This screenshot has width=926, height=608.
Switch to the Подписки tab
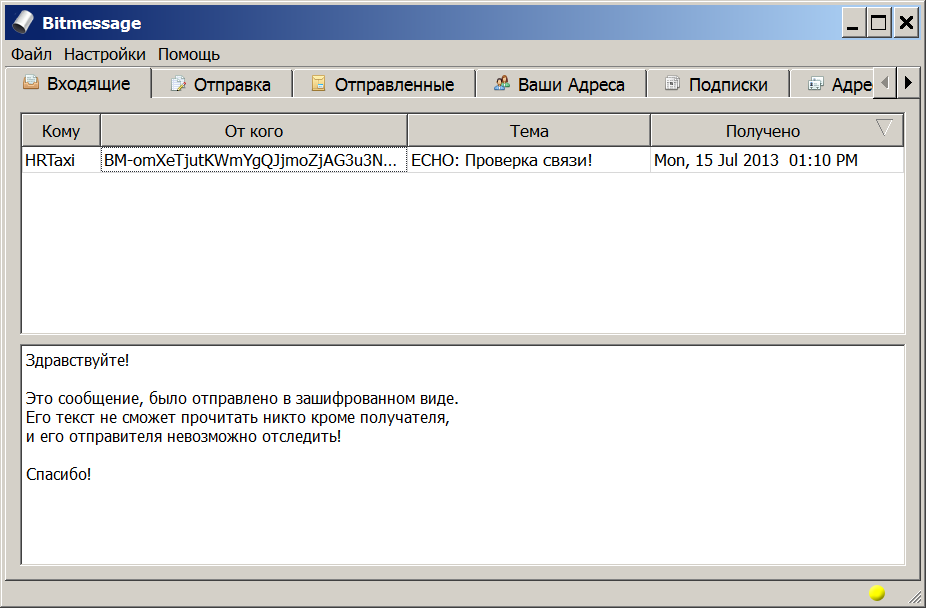[x=718, y=83]
